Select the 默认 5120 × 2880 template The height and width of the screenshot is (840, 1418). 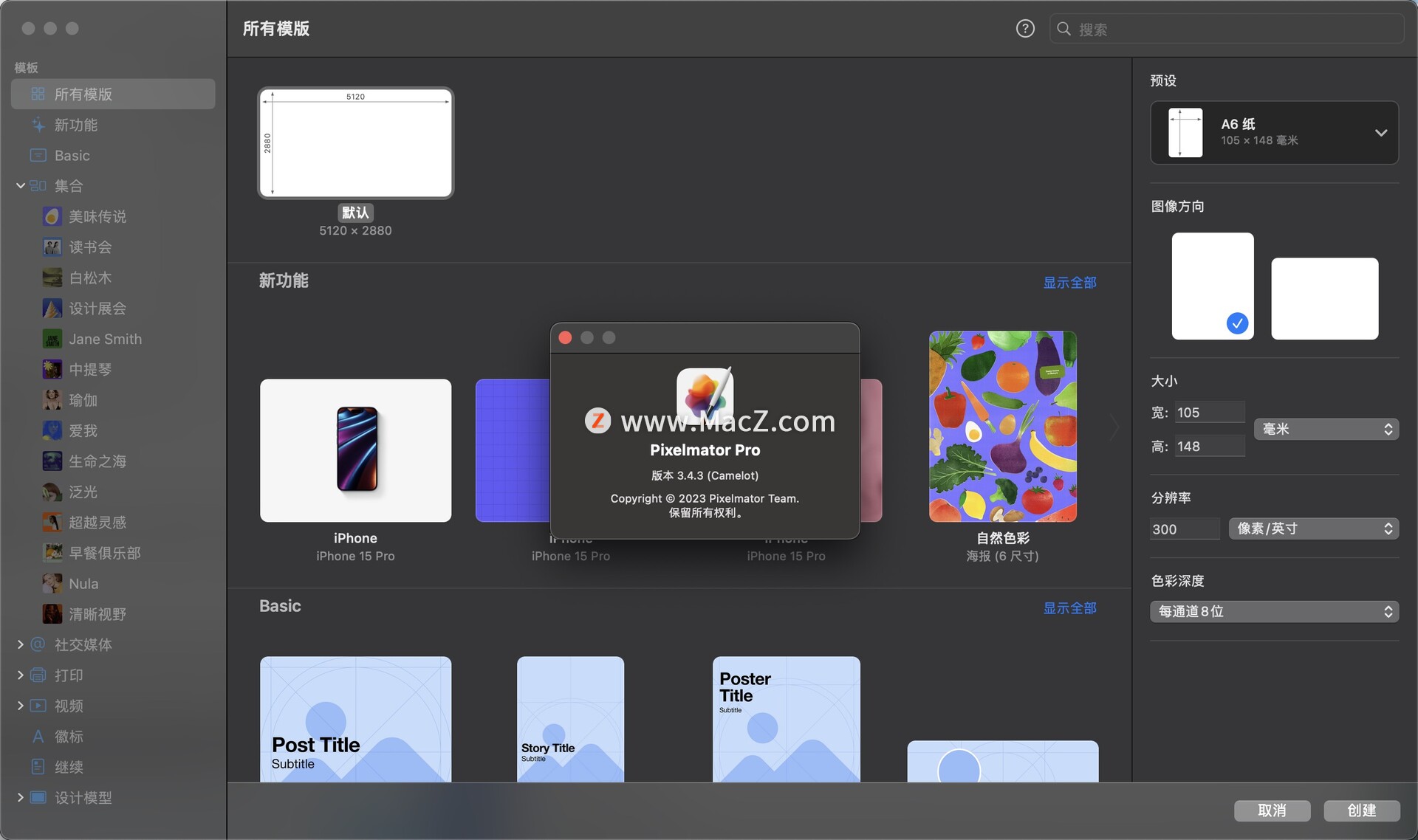point(355,143)
